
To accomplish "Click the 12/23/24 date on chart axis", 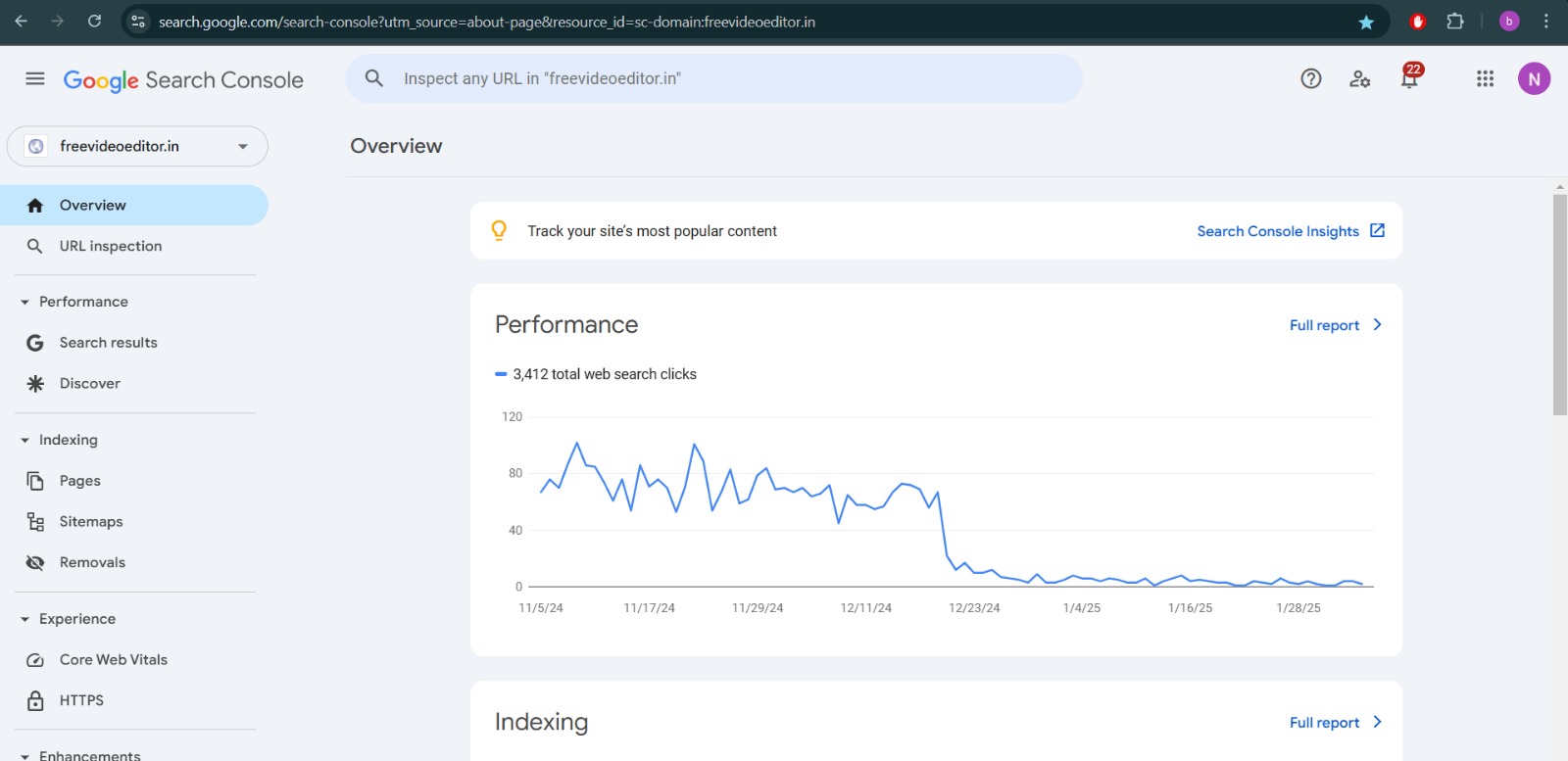I will (974, 608).
